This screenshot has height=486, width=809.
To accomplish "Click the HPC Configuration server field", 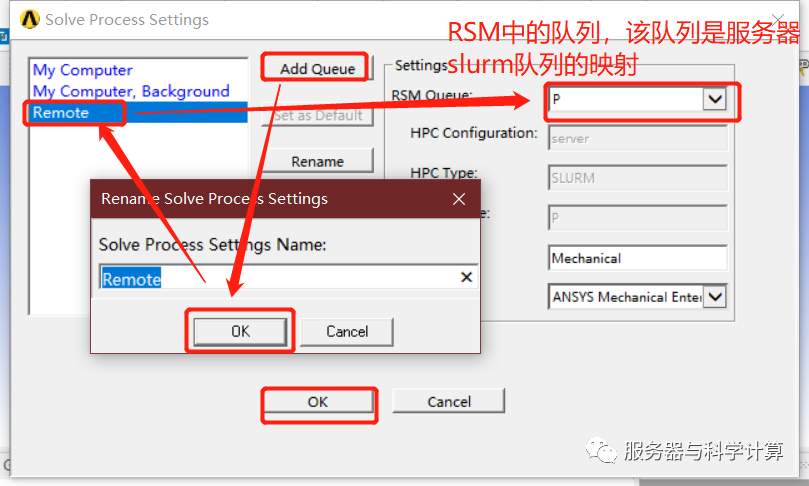I will [x=638, y=138].
